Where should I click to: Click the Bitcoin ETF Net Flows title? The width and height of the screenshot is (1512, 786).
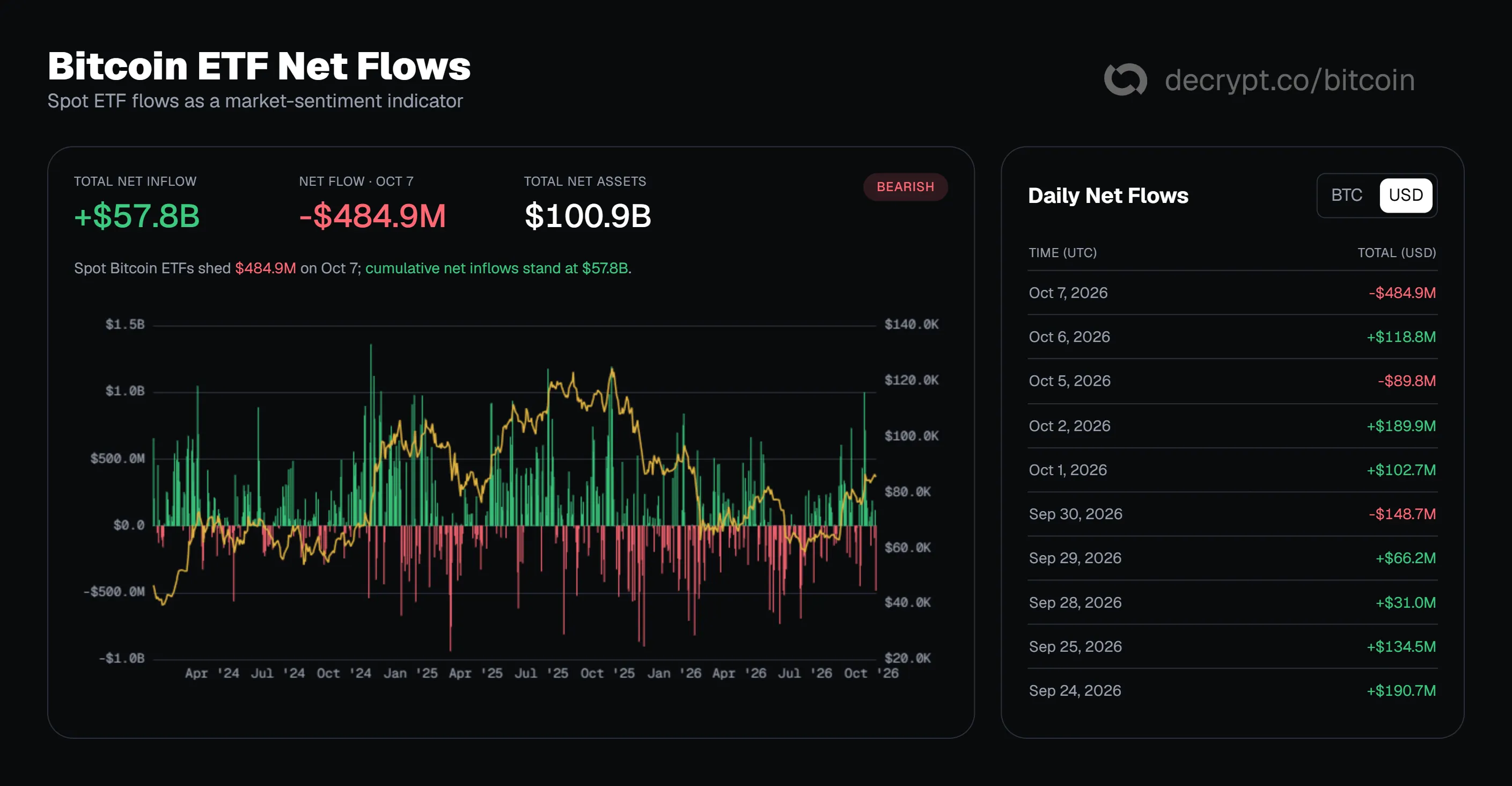pyautogui.click(x=259, y=66)
